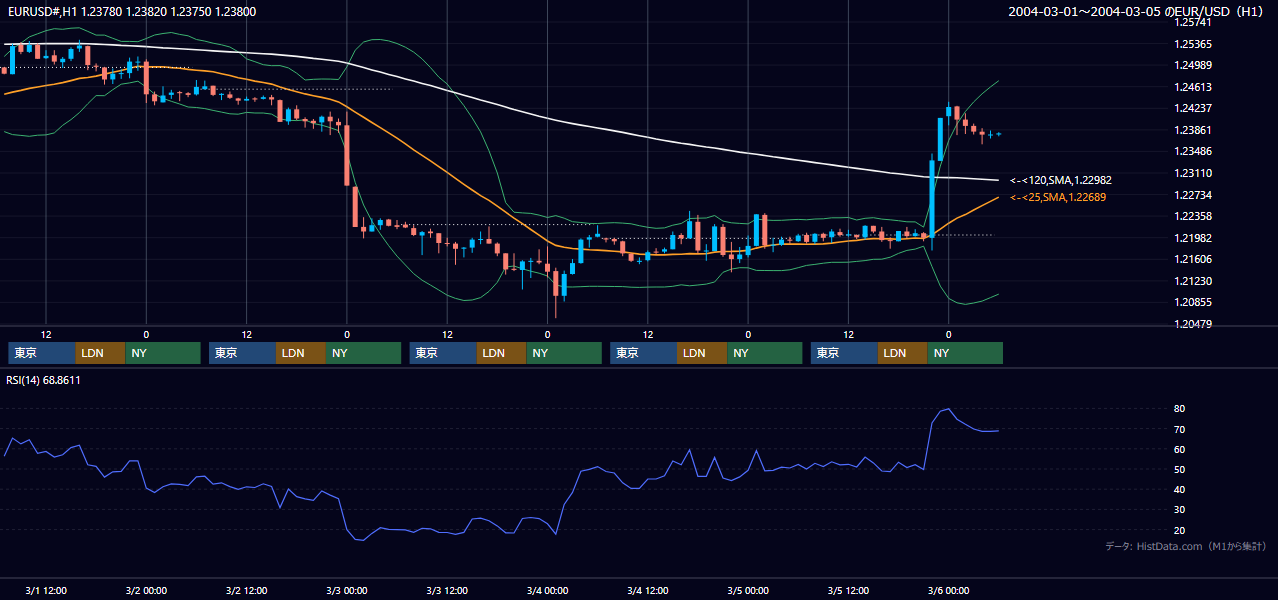1278x600 pixels.
Task: Click the RSI level 50 axis label
Action: pyautogui.click(x=1180, y=469)
